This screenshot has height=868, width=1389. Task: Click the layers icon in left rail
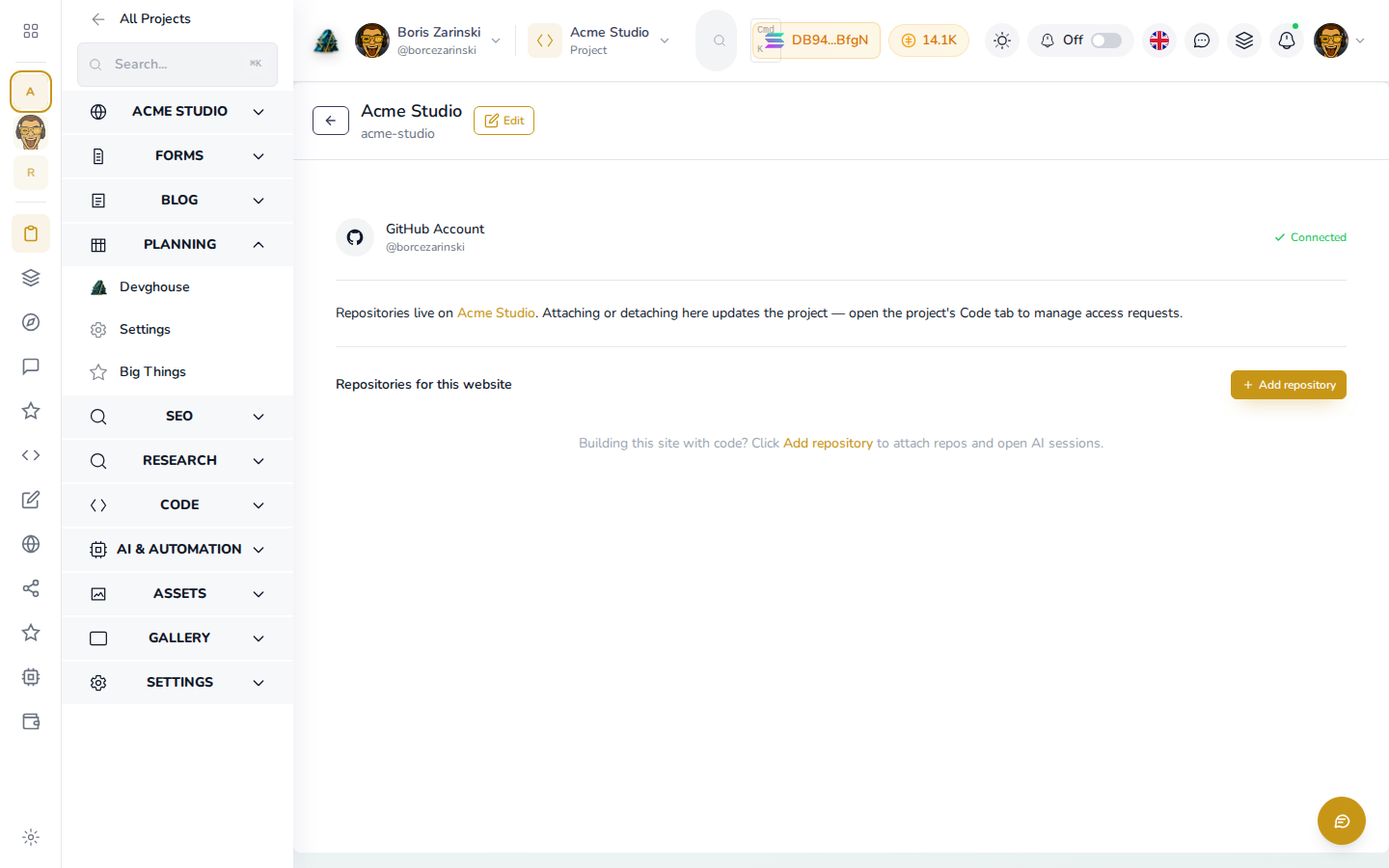31,278
